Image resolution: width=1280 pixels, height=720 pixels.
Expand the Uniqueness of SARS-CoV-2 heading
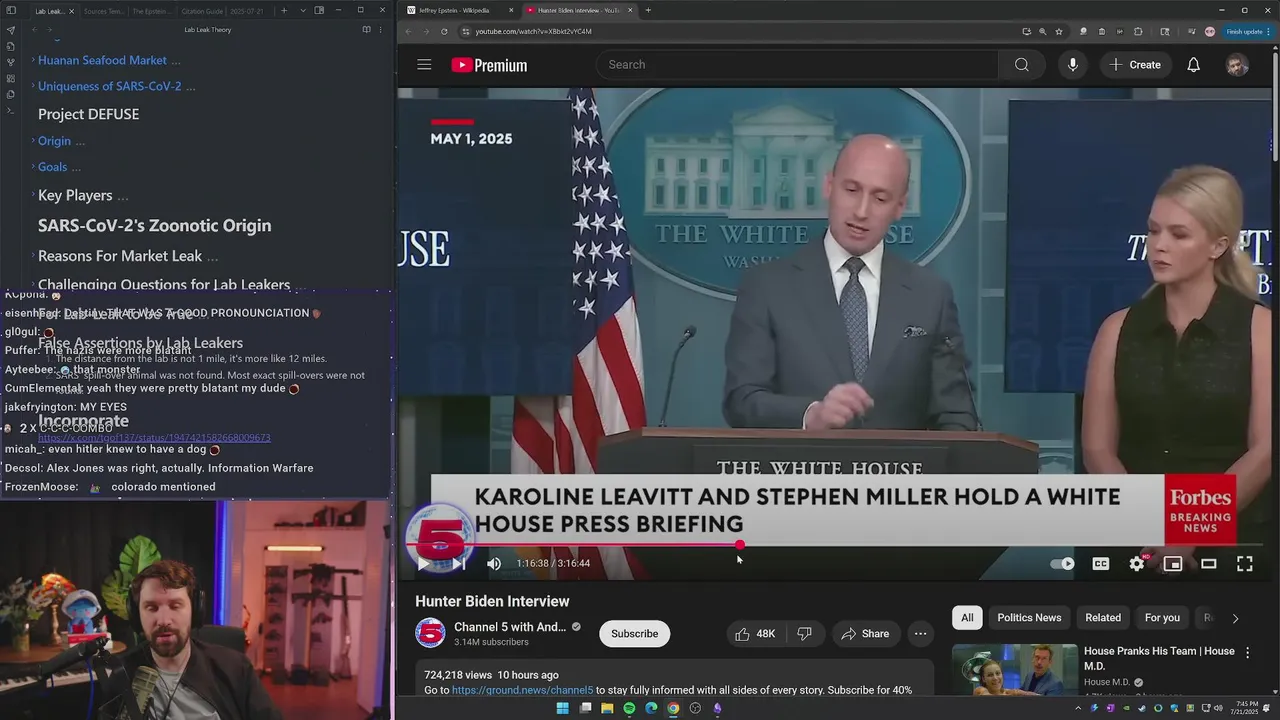tap(33, 85)
